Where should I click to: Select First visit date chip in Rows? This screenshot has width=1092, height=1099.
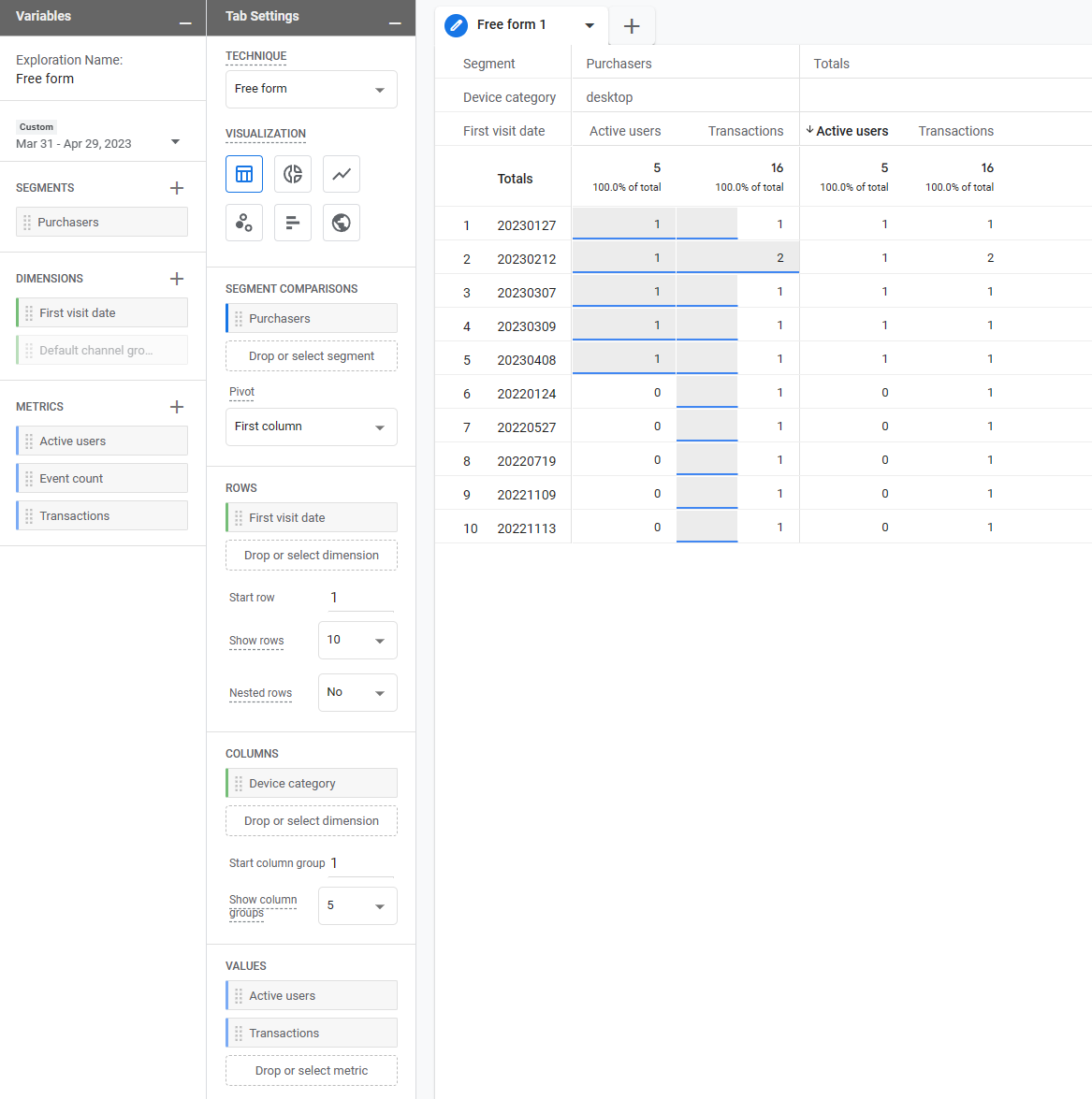tap(312, 518)
